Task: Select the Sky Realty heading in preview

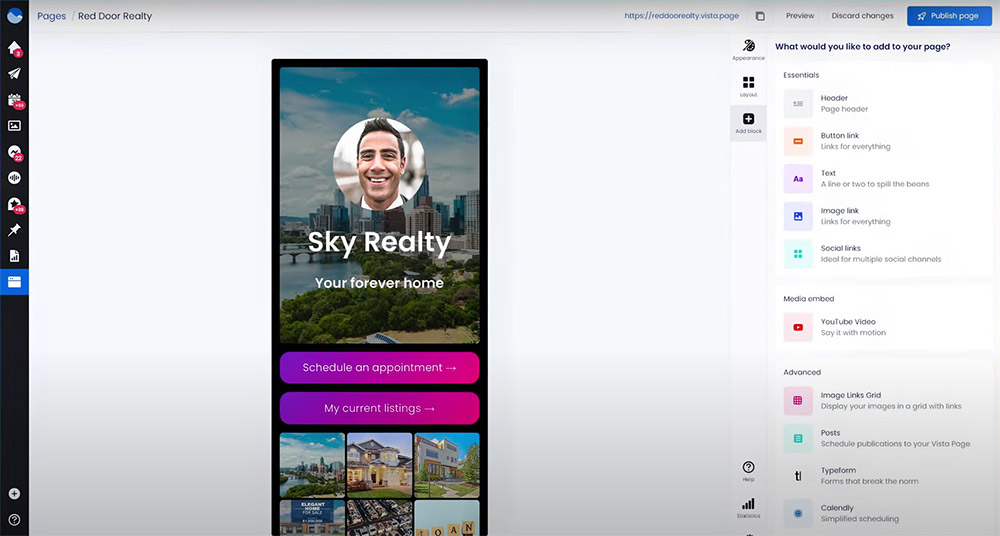Action: click(x=379, y=243)
